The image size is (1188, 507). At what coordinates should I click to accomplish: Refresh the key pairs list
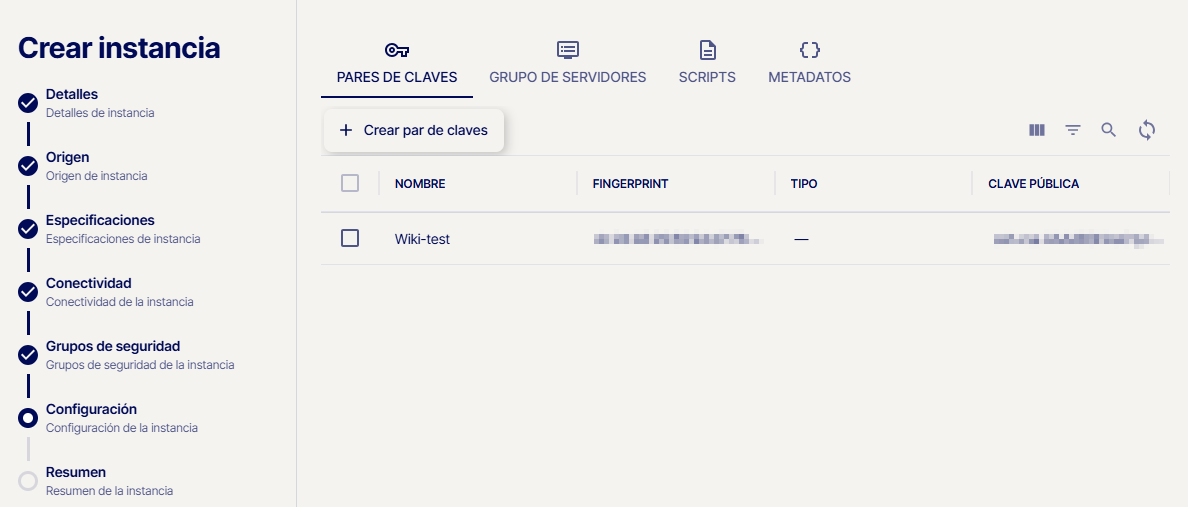1147,130
